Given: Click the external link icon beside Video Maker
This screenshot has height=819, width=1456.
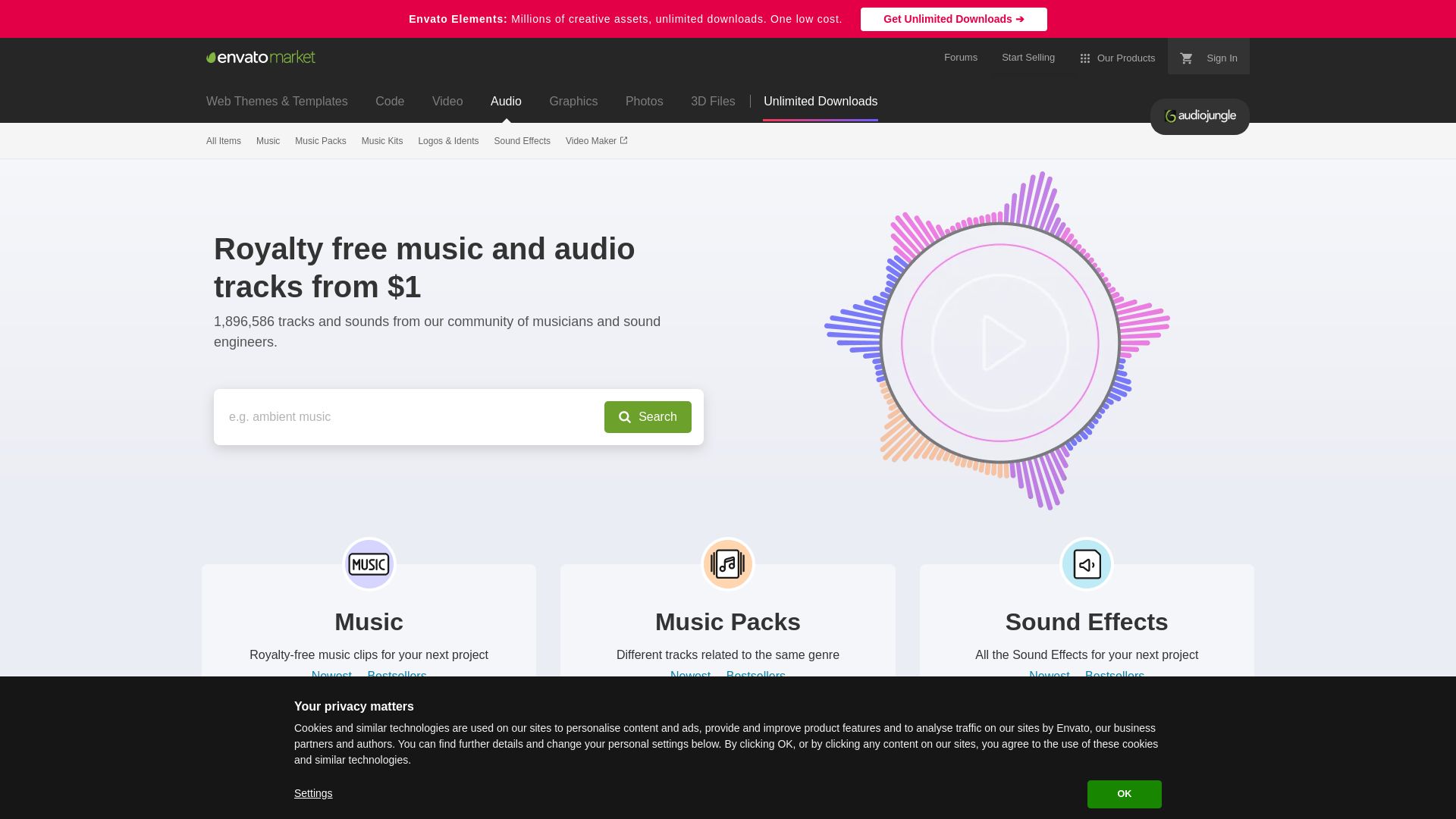Looking at the screenshot, I should (623, 140).
